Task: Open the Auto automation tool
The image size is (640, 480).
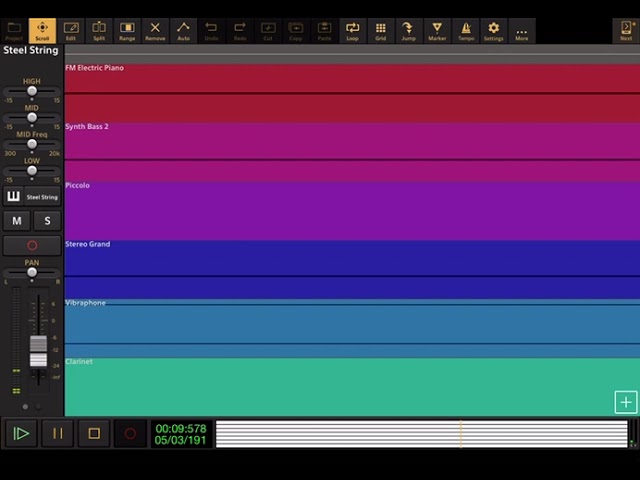Action: (x=183, y=31)
